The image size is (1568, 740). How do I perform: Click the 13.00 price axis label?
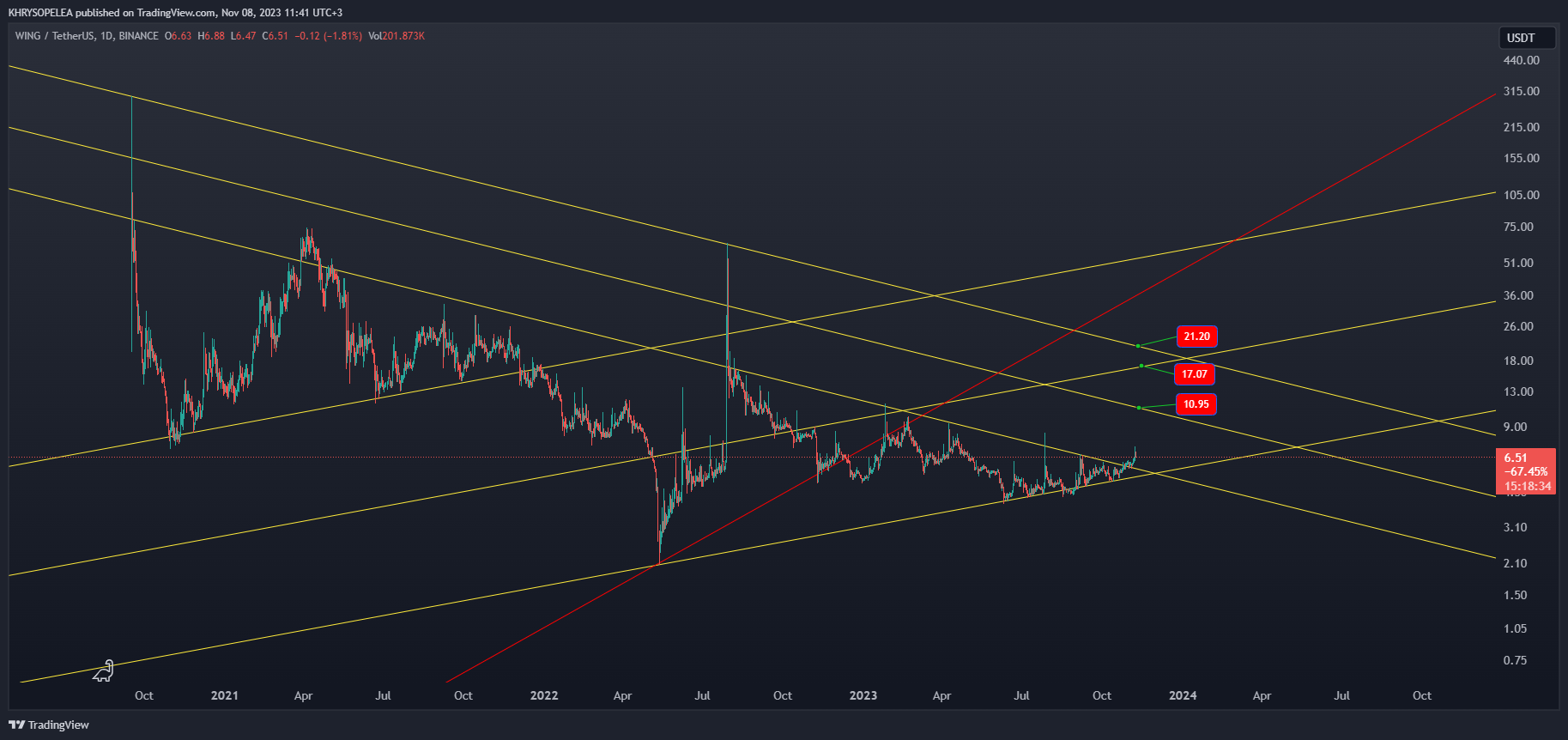click(1518, 391)
